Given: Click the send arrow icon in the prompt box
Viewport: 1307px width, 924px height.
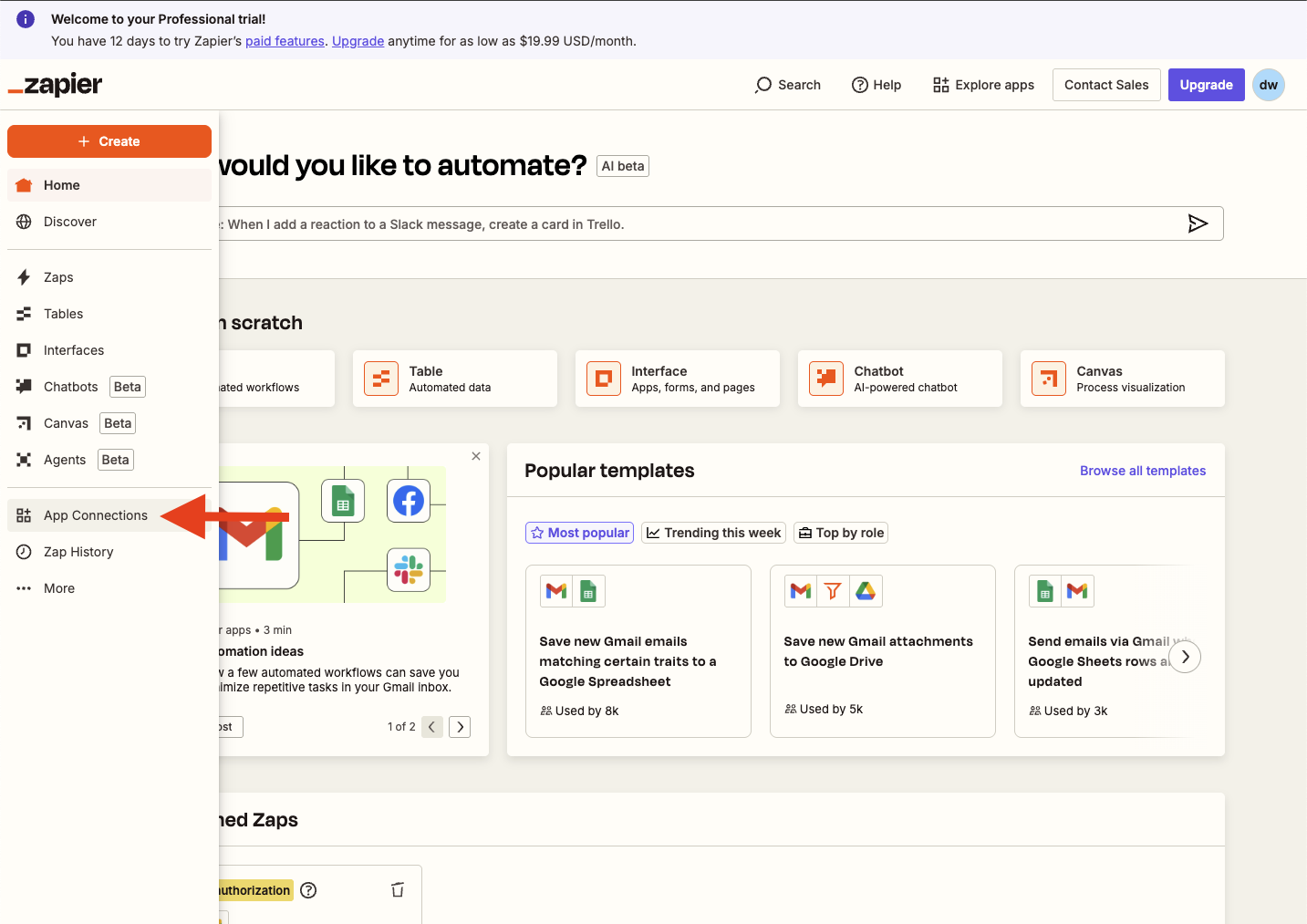Looking at the screenshot, I should pos(1198,223).
